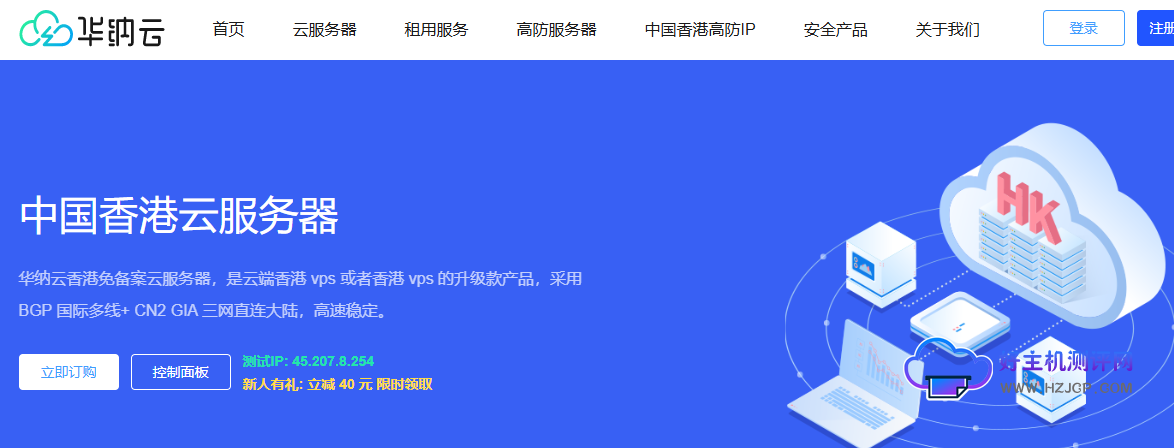Open the 中国香港高防IP menu
Viewport: 1174px width, 448px height.
tap(700, 30)
